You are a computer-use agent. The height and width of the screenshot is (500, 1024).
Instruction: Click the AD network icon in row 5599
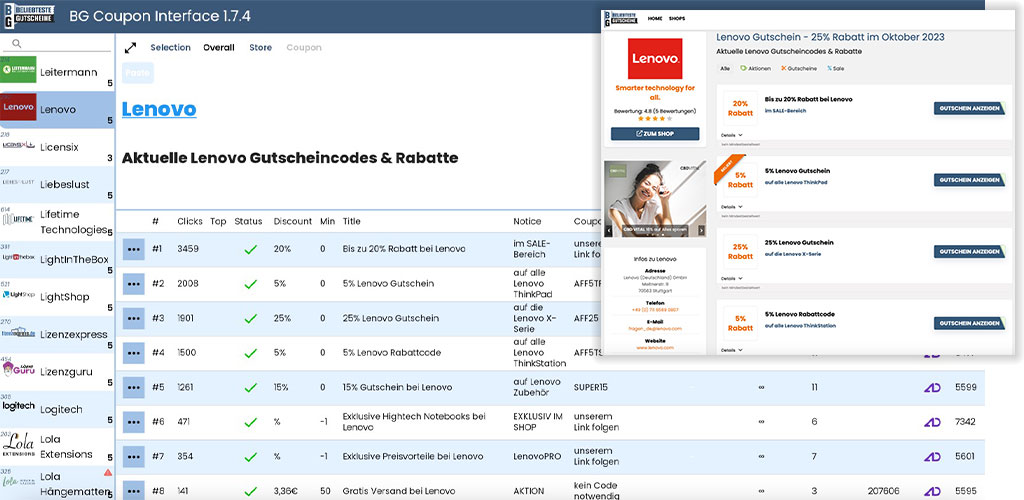pyautogui.click(x=932, y=388)
